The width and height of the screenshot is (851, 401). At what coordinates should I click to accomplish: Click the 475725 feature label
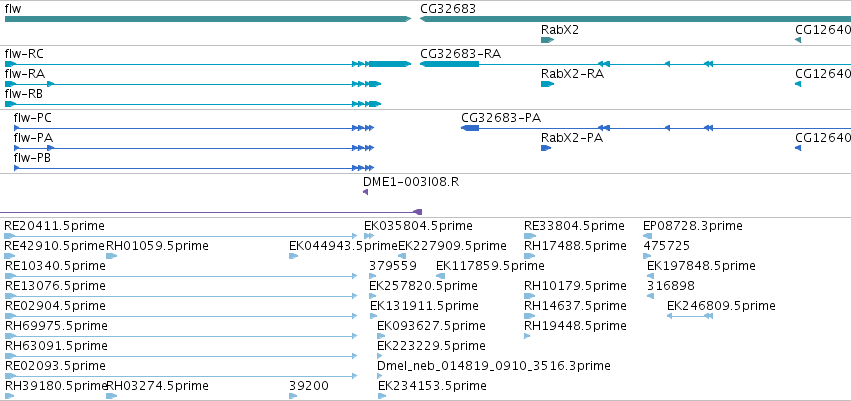coord(666,246)
